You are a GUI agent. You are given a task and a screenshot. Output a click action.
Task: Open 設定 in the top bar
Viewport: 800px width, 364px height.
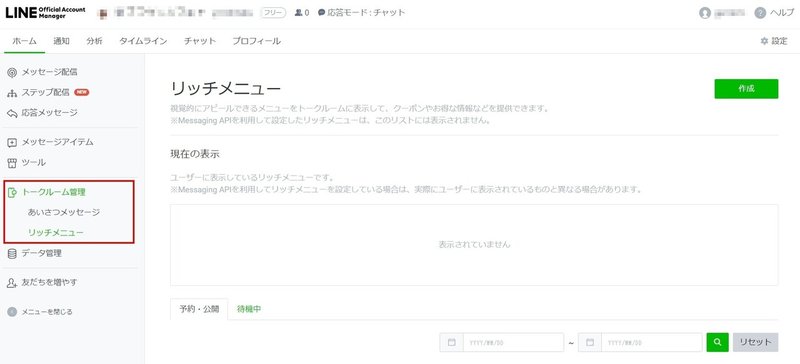click(774, 41)
